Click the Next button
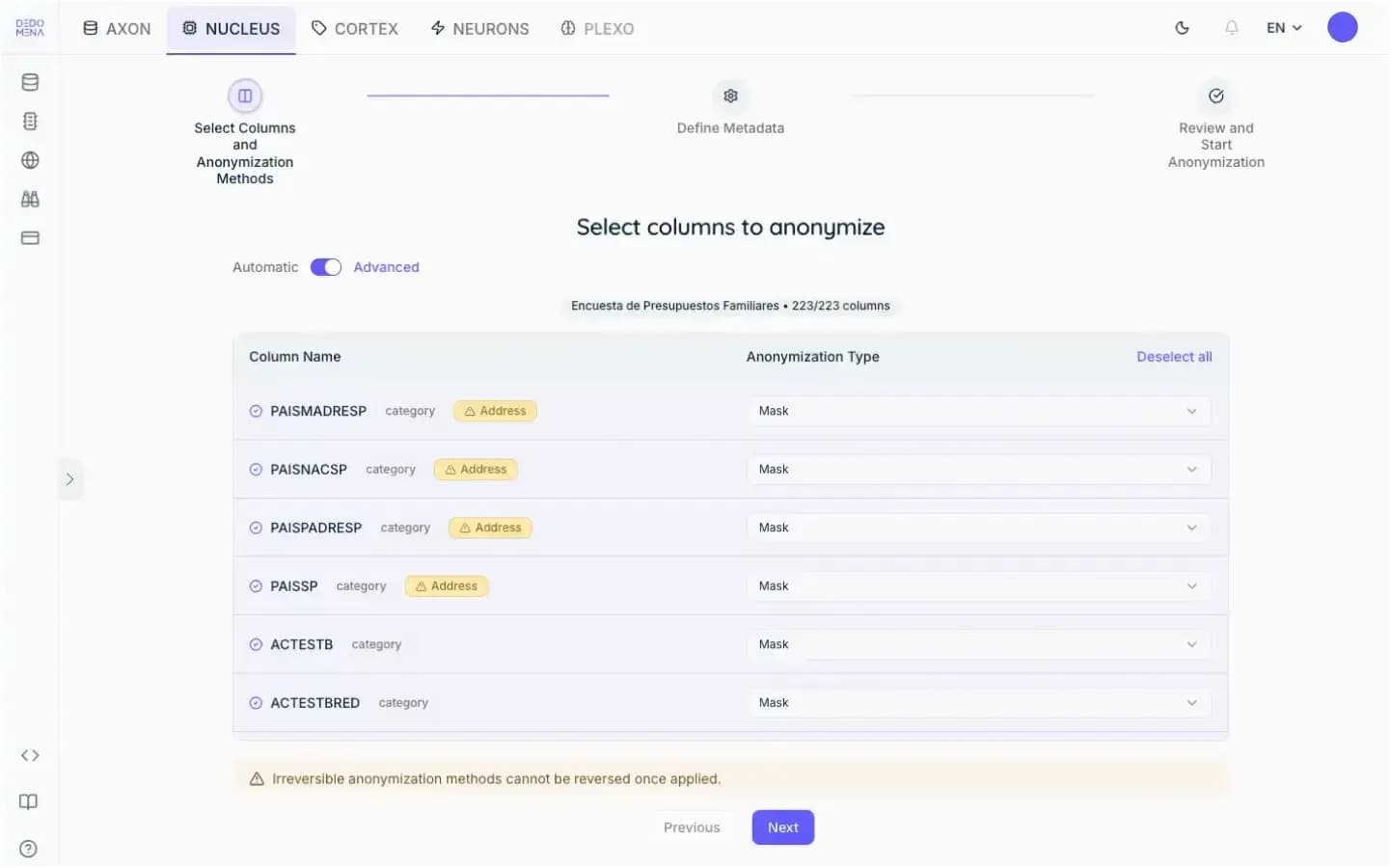This screenshot has height=868, width=1391. pos(783,828)
